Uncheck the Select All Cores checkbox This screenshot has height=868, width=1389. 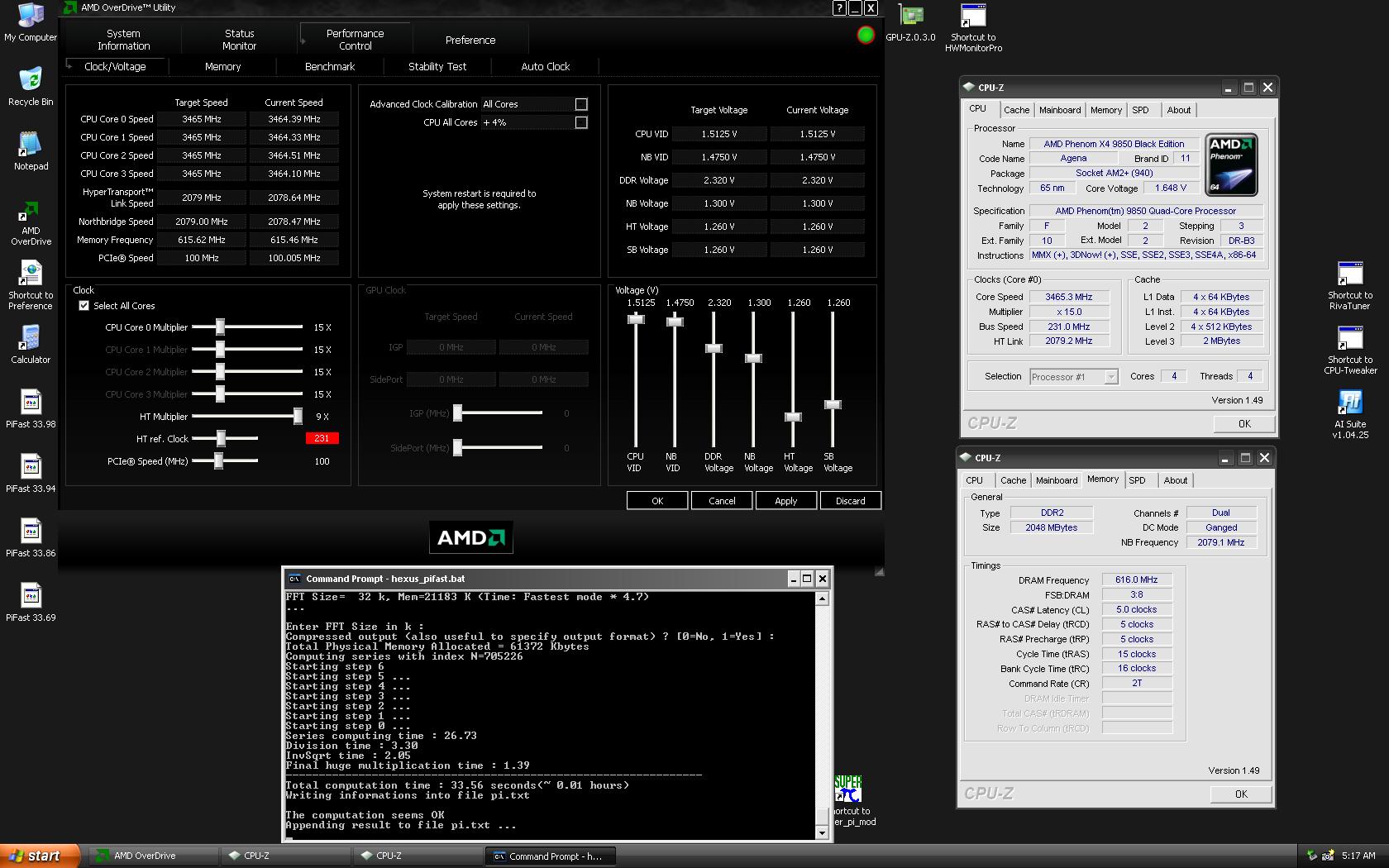pyautogui.click(x=84, y=305)
